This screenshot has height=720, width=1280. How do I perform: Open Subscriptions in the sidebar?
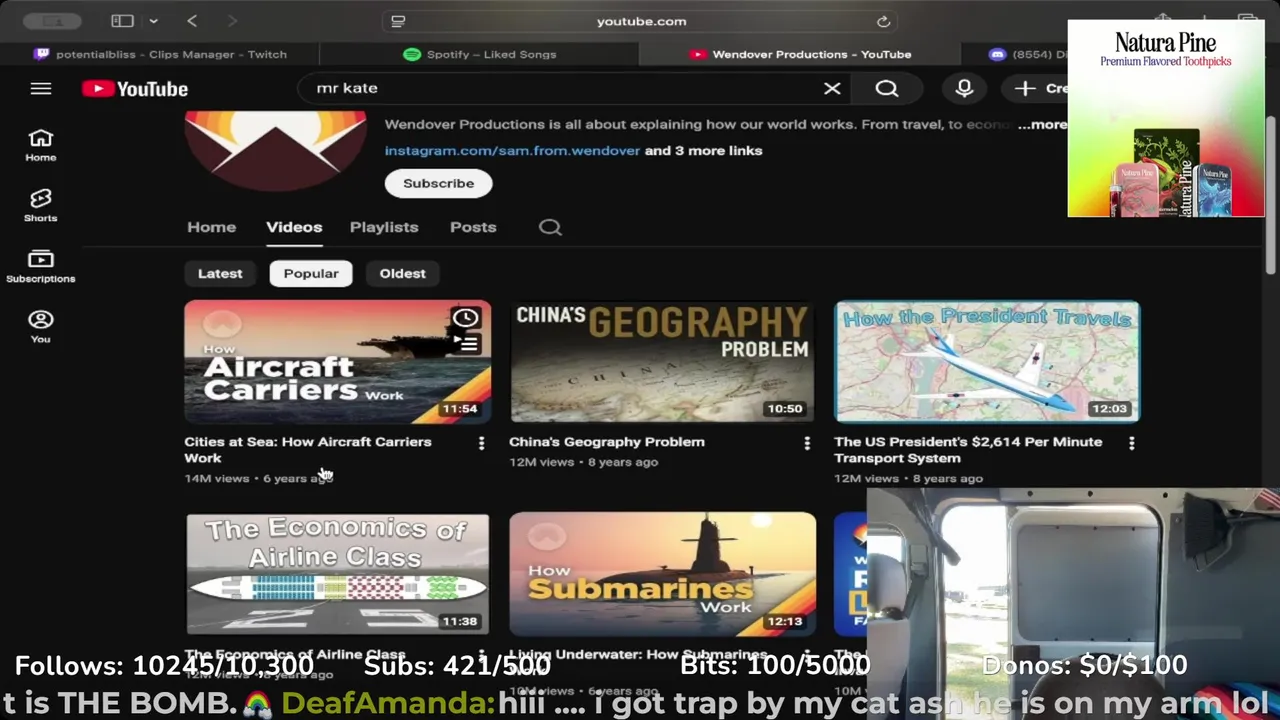(41, 266)
